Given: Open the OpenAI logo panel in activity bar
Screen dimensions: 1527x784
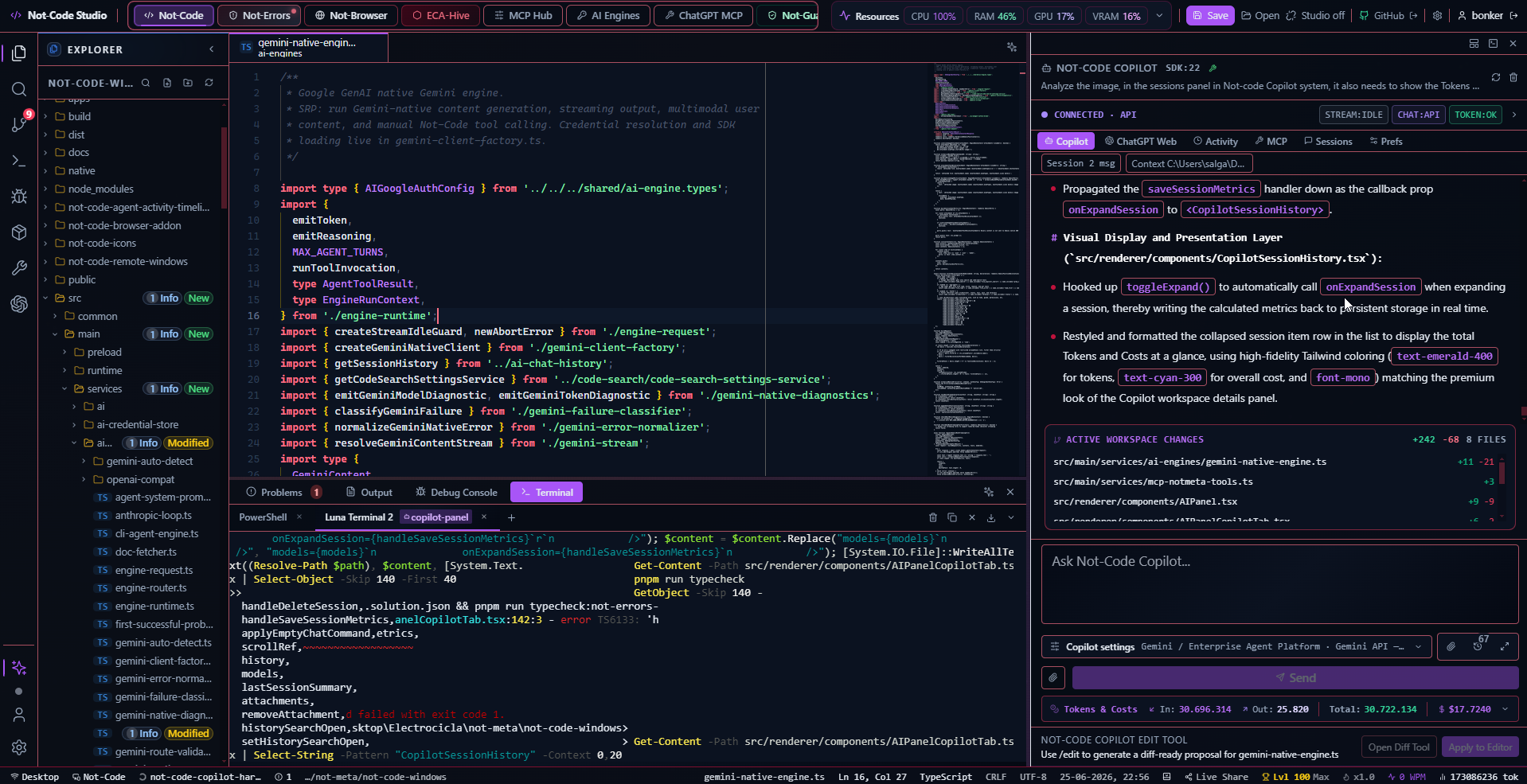Looking at the screenshot, I should point(19,303).
